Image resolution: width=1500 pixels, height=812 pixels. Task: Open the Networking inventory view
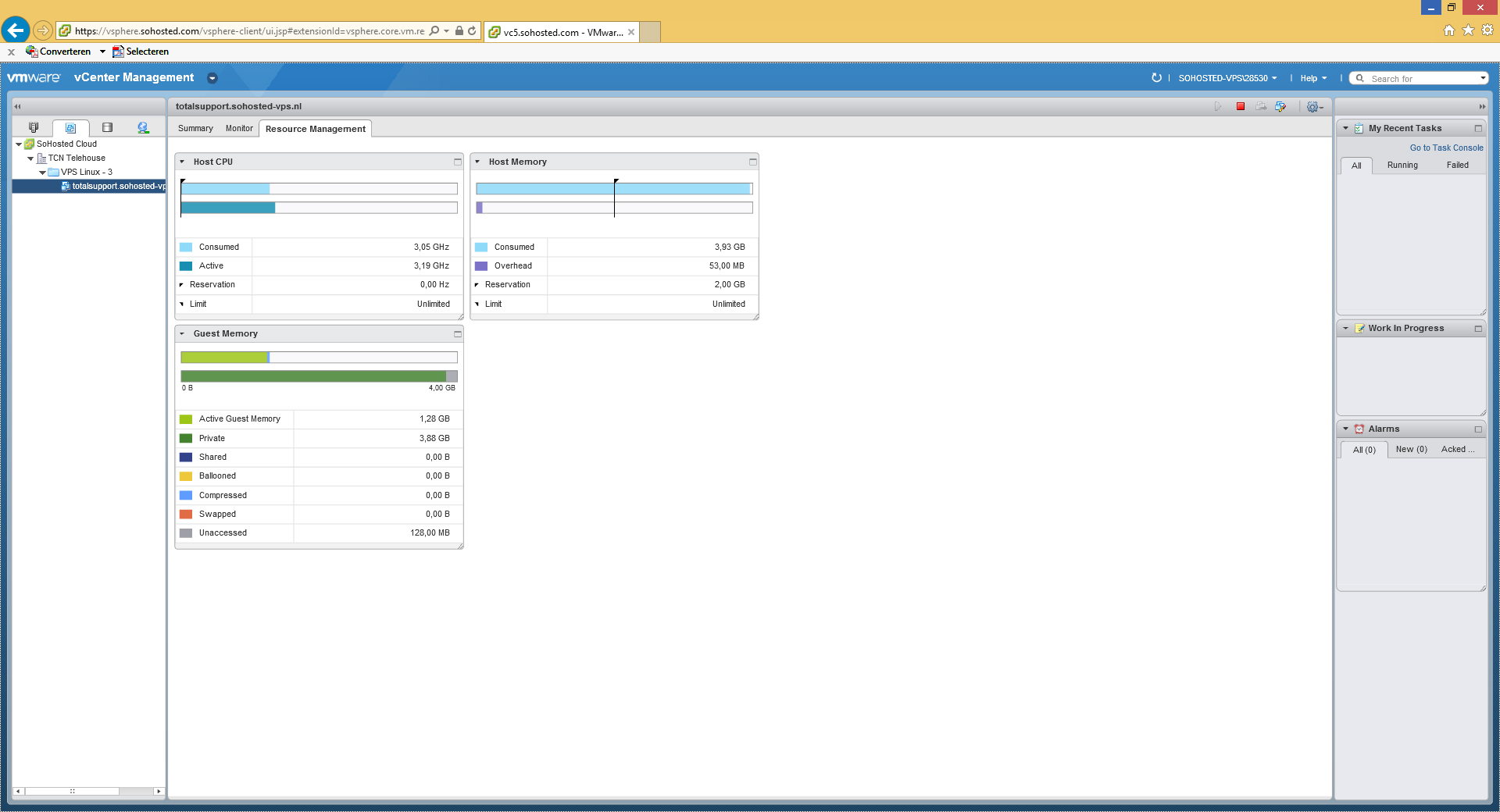coord(143,127)
